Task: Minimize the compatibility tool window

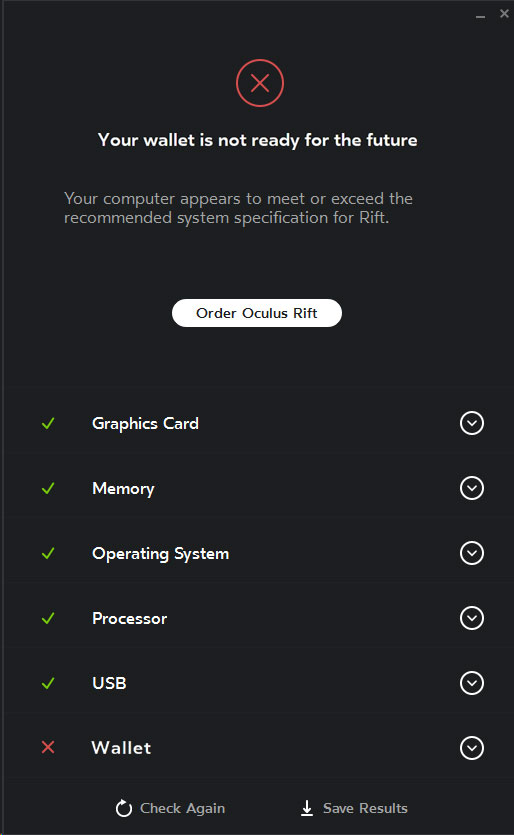Action: coord(480,16)
